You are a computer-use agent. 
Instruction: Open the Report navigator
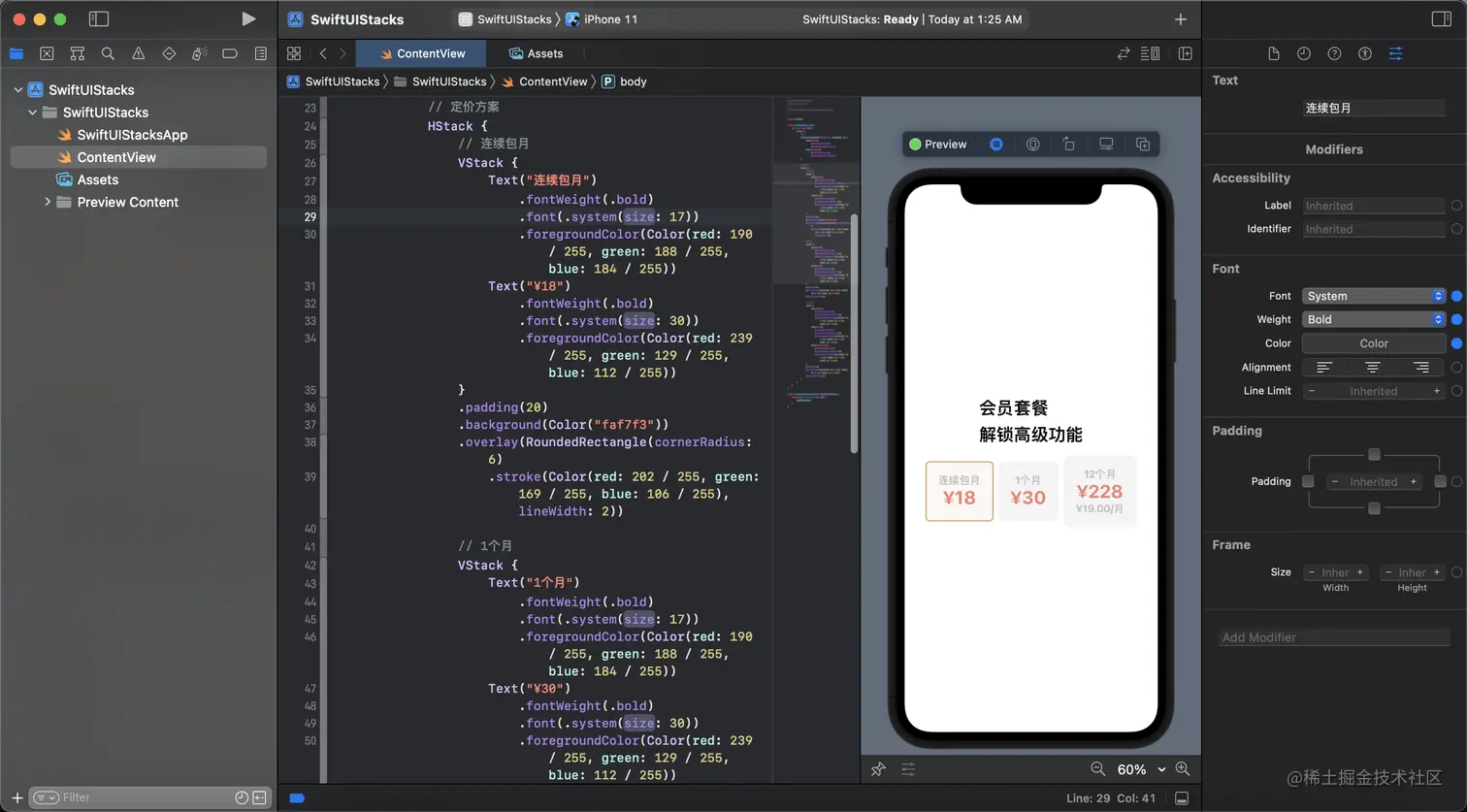[x=261, y=53]
